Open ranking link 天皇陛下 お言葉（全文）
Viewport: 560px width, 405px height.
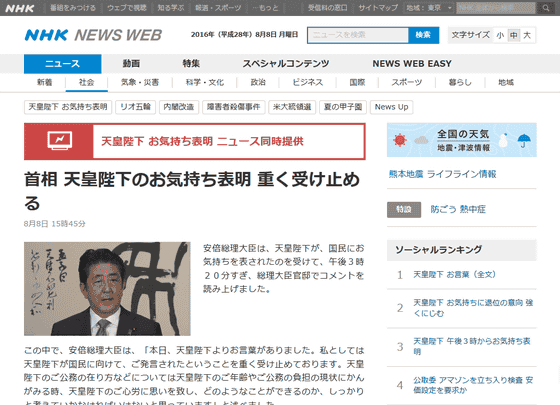tap(454, 275)
